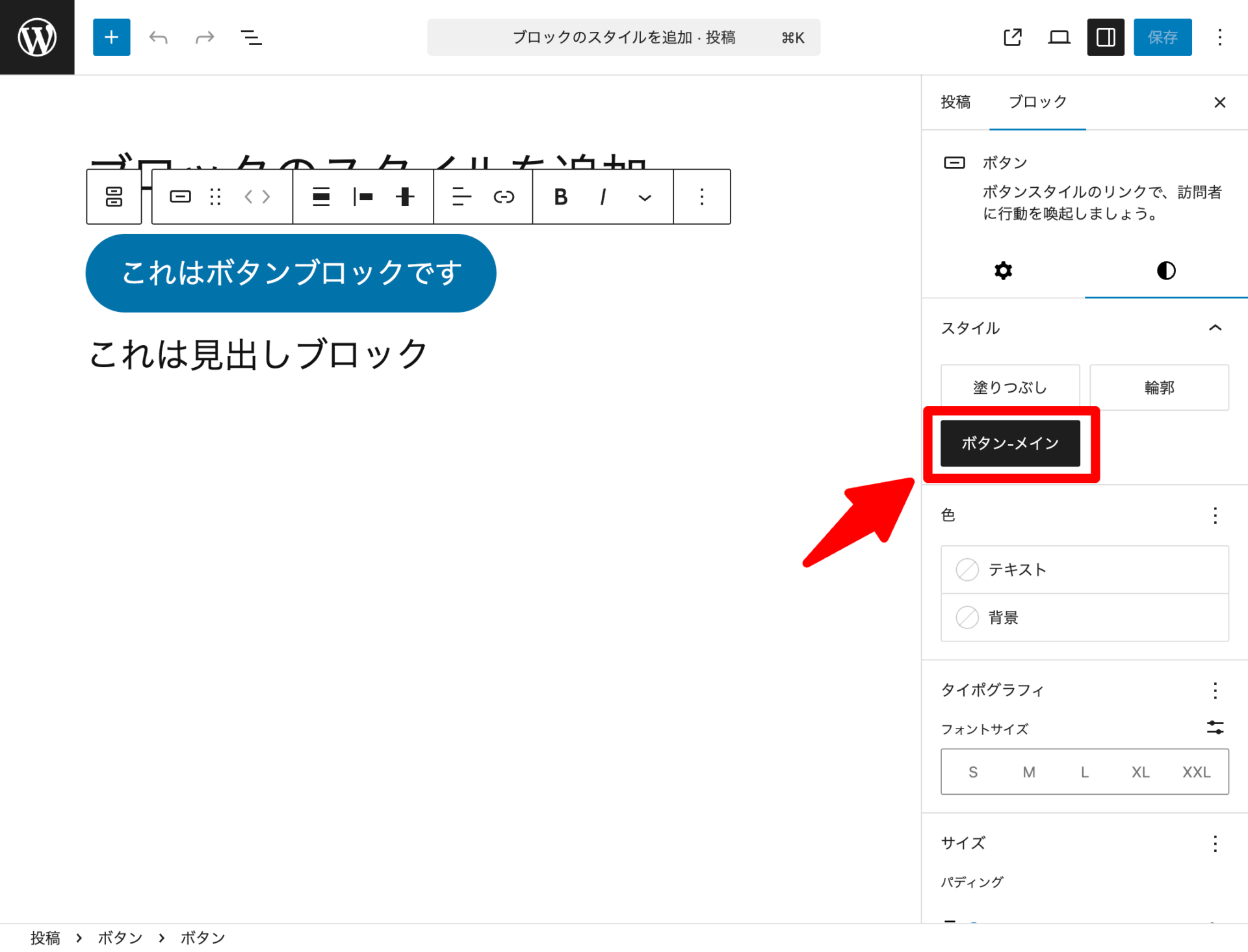Toggle the settings sidebar panel button
The height and width of the screenshot is (952, 1248).
click(x=1105, y=37)
